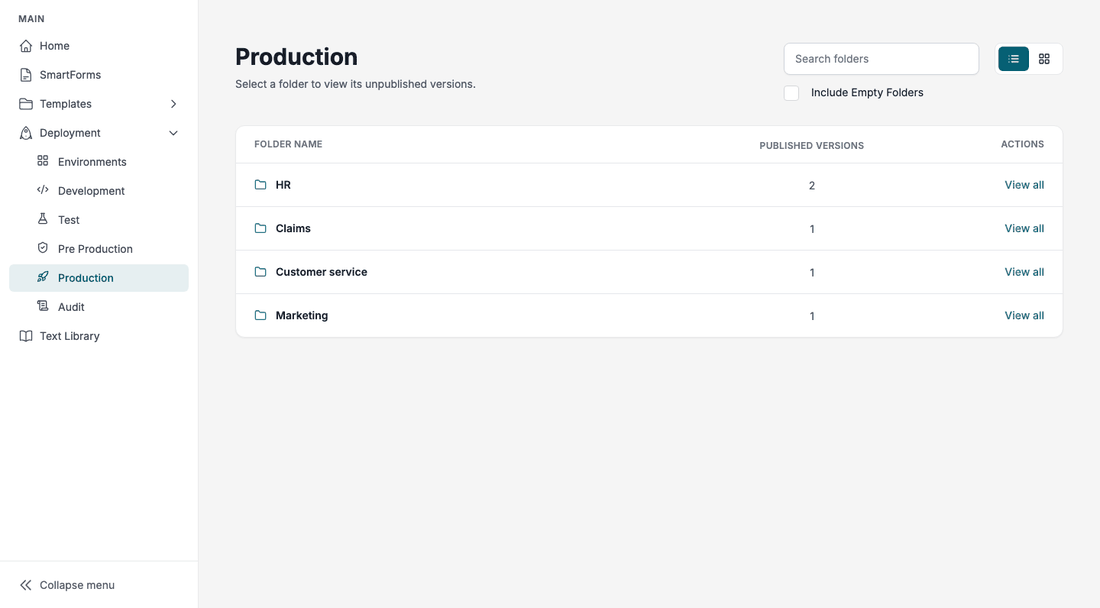Select the Customer service folder name

(x=321, y=272)
